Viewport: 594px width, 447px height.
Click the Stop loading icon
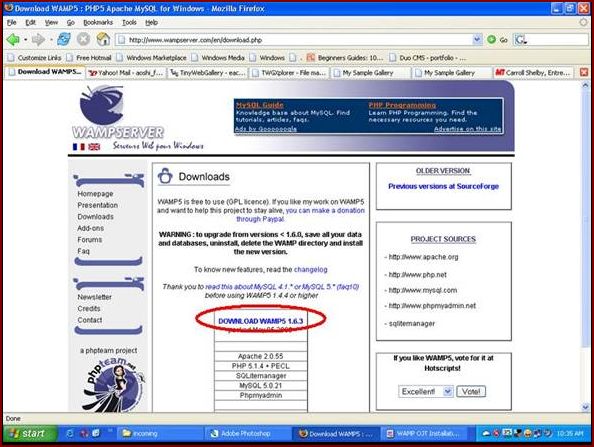coord(83,39)
